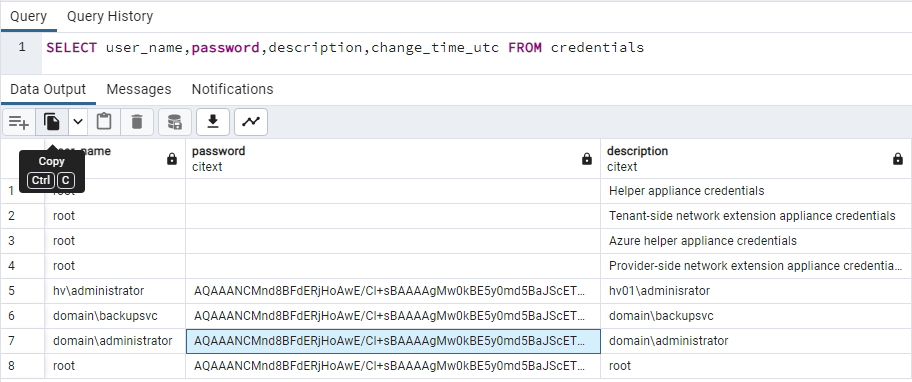
Task: Click the root user_name cell in row 3
Action: [115, 241]
